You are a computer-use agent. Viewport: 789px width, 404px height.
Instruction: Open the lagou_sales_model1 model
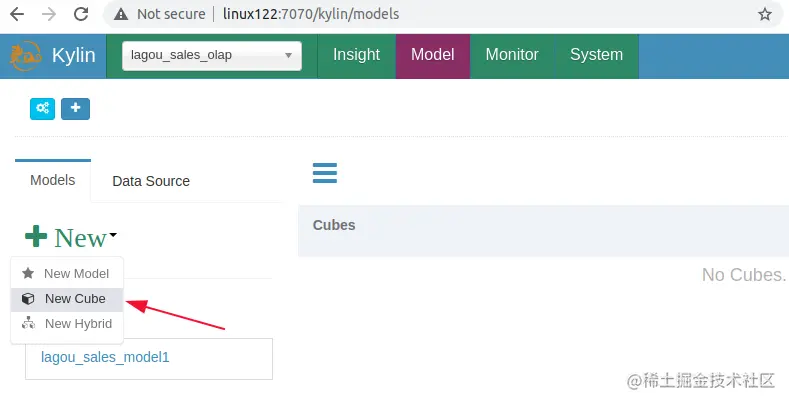point(105,357)
